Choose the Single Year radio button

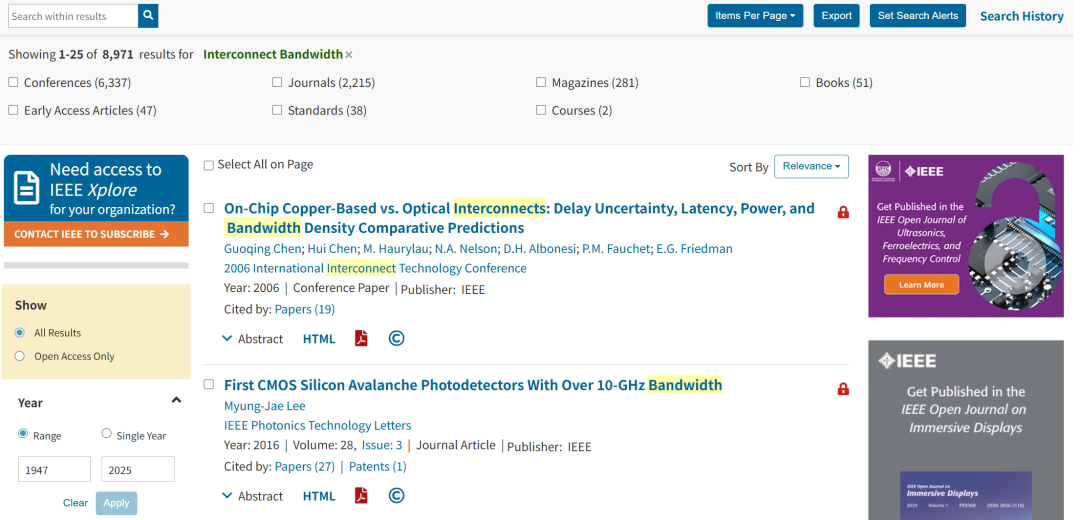pos(106,433)
